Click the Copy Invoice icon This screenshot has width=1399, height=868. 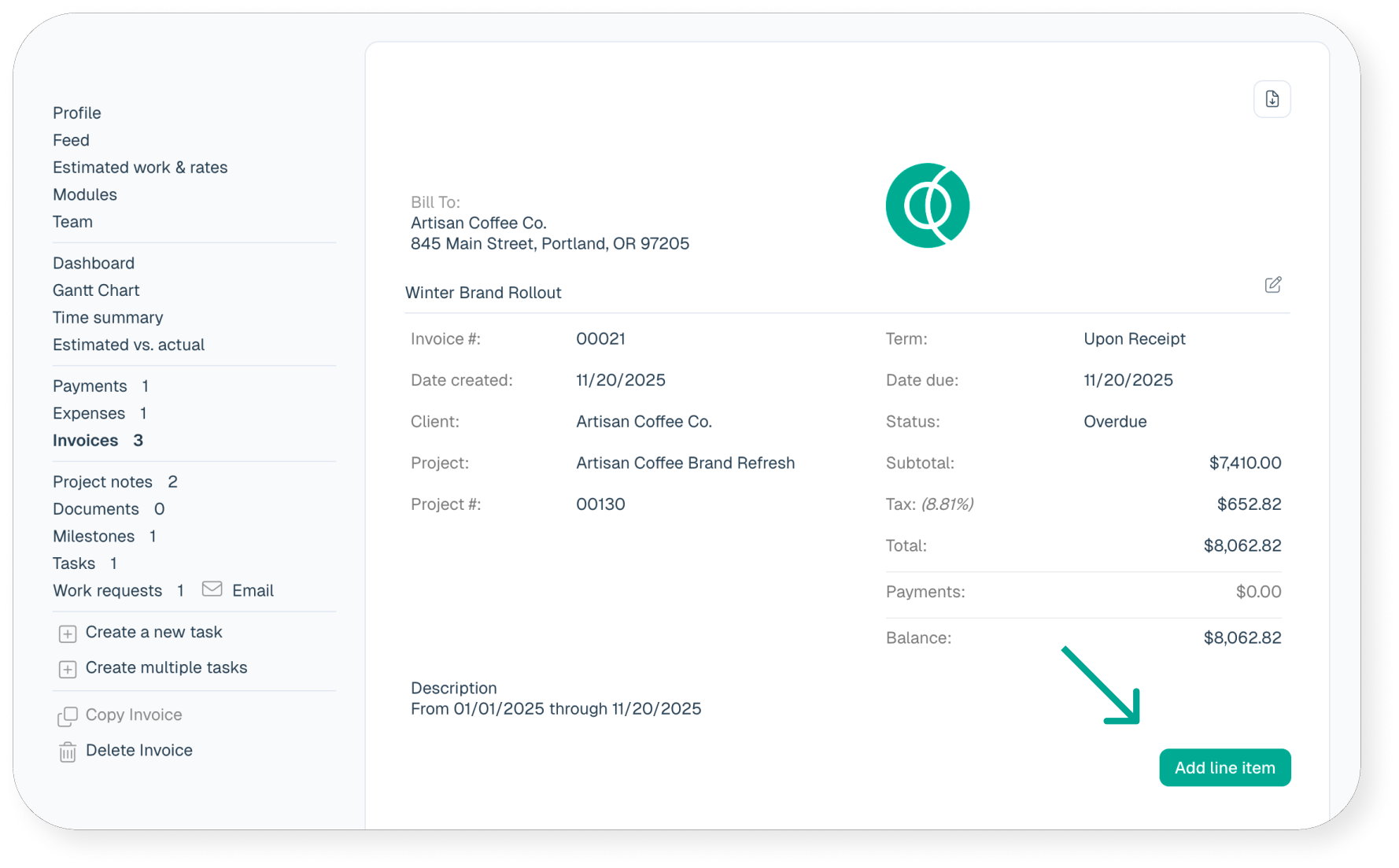(68, 716)
